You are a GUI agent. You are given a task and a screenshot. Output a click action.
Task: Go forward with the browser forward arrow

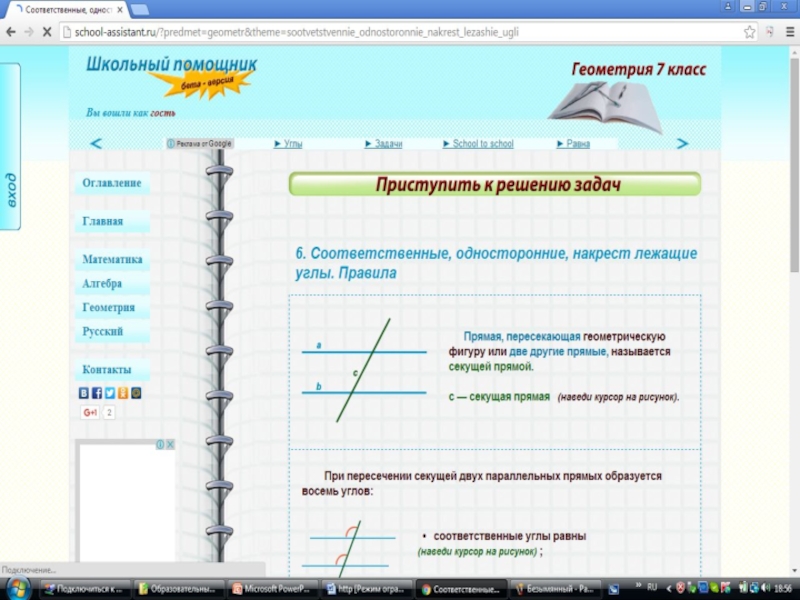29,32
